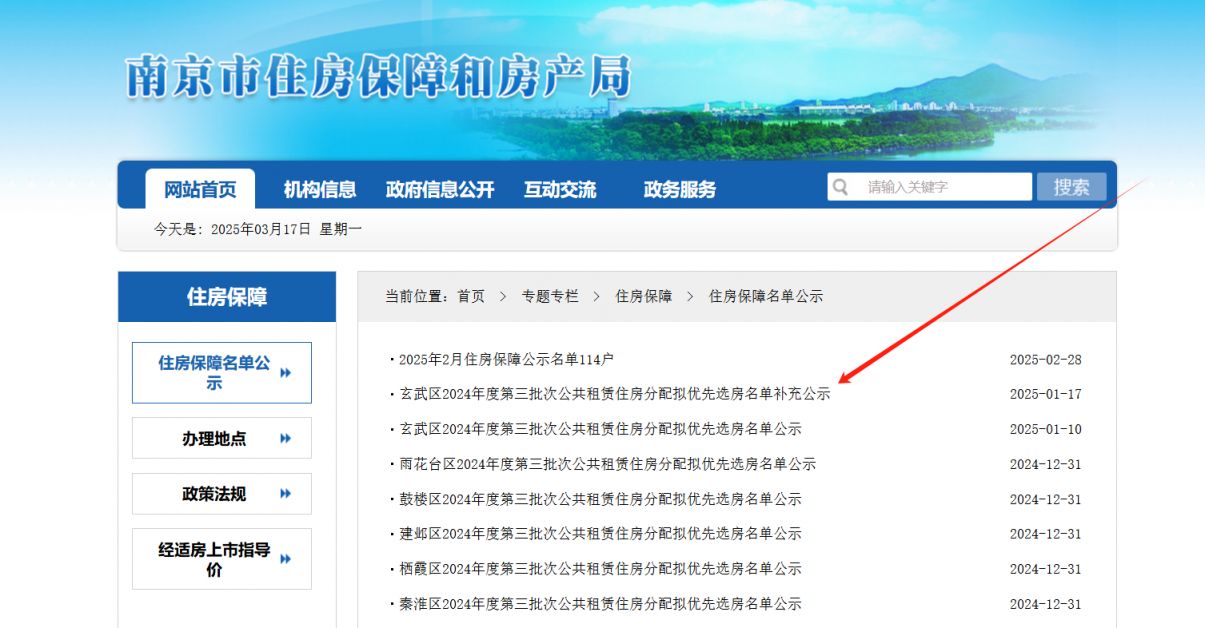Image resolution: width=1205 pixels, height=628 pixels.
Task: Click 首页 in the breadcrumb path
Action: (x=471, y=297)
